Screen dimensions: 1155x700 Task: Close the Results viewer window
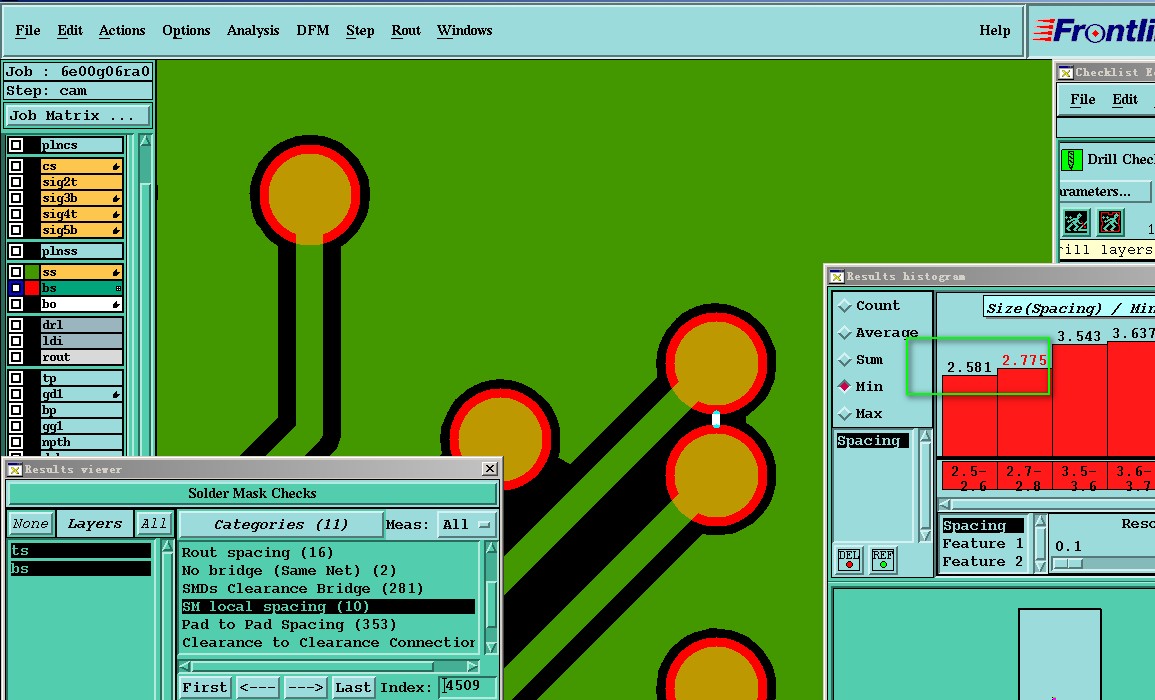coord(490,469)
